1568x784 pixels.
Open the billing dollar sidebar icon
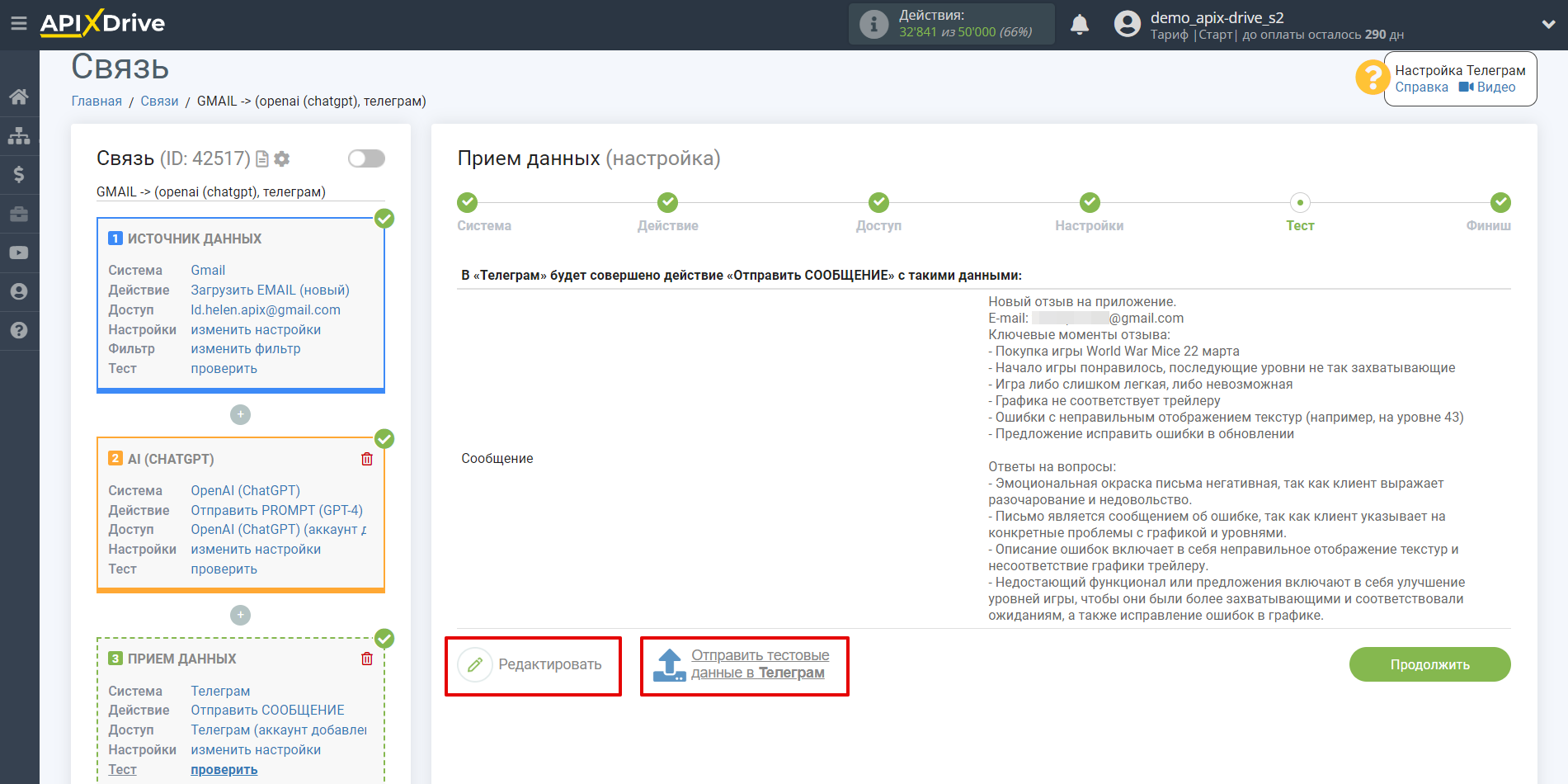[x=19, y=174]
